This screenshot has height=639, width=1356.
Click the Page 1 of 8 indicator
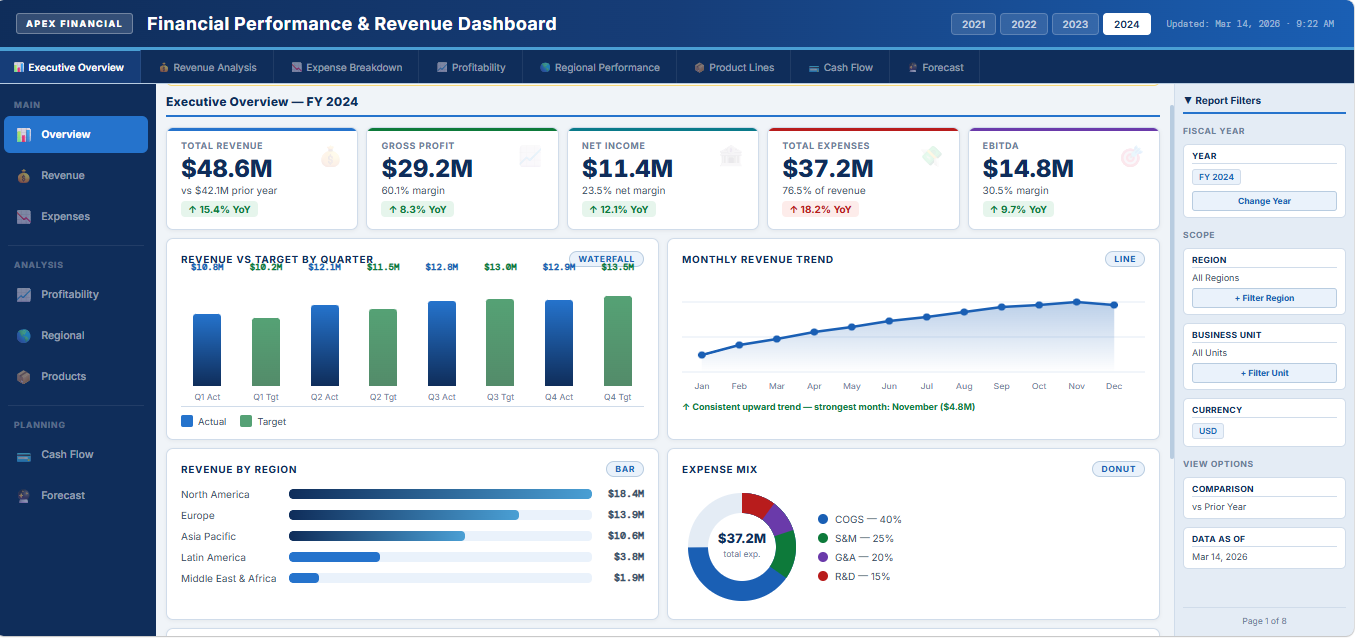tap(1264, 621)
